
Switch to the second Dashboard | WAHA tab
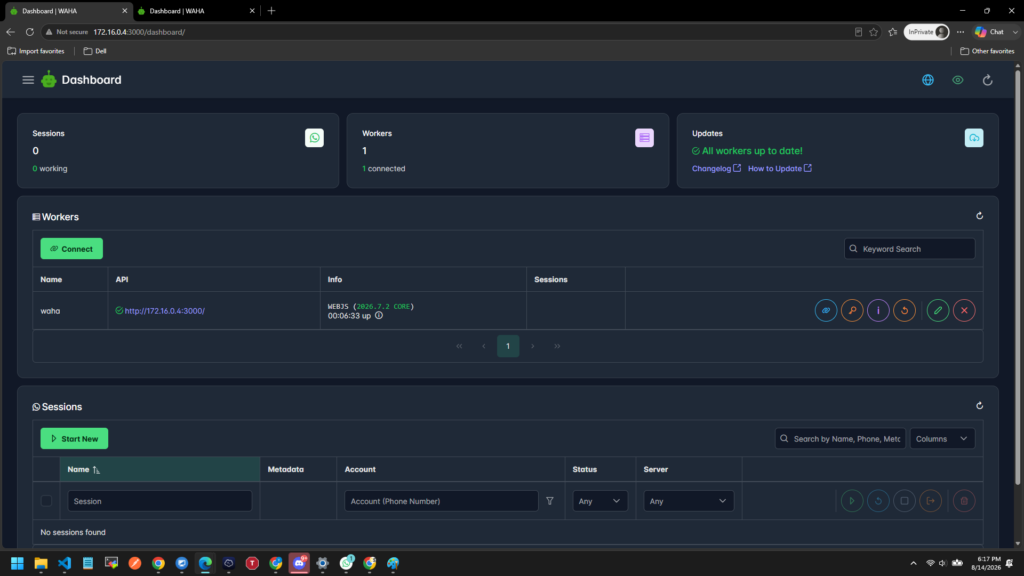(196, 11)
